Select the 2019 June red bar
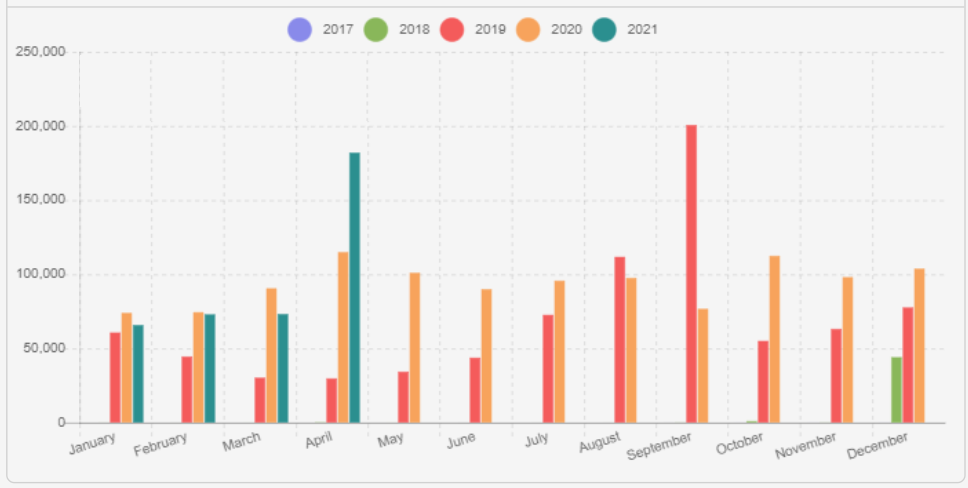This screenshot has width=968, height=488. point(475,390)
